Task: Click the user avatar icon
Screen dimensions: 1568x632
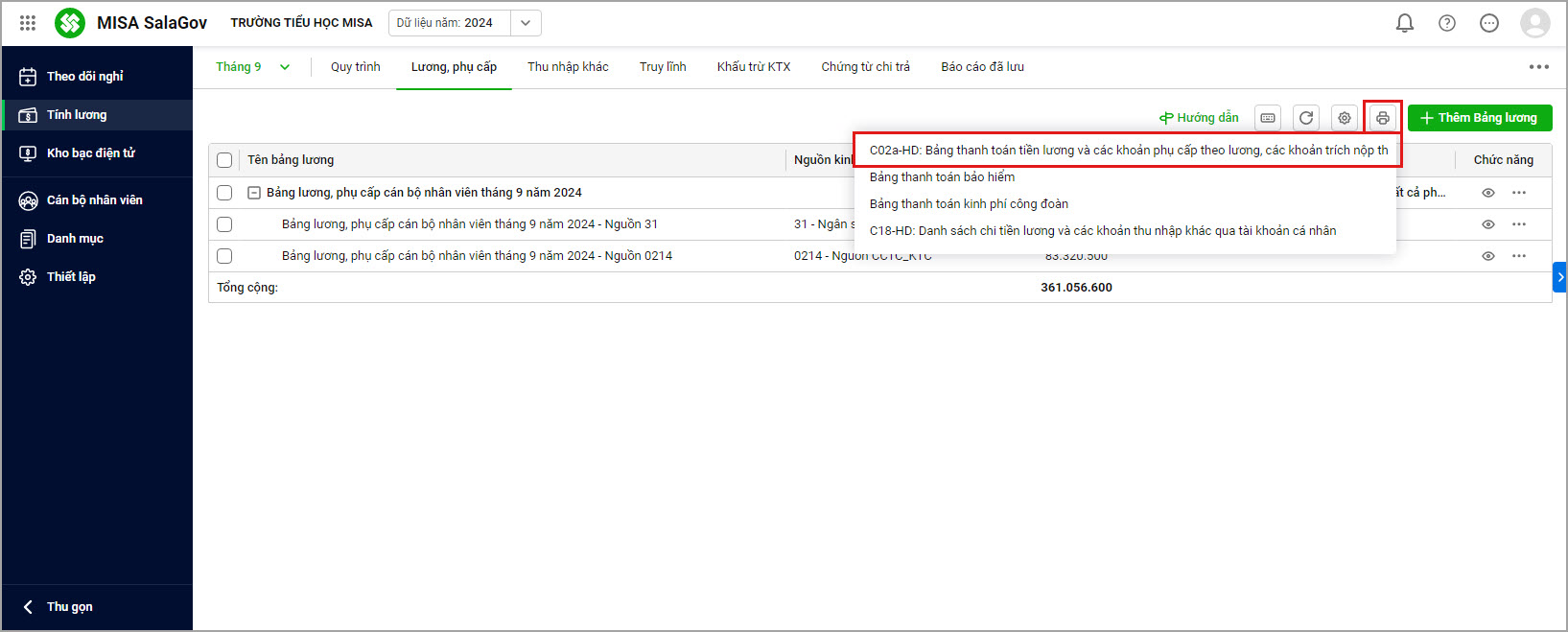Action: 1534,23
